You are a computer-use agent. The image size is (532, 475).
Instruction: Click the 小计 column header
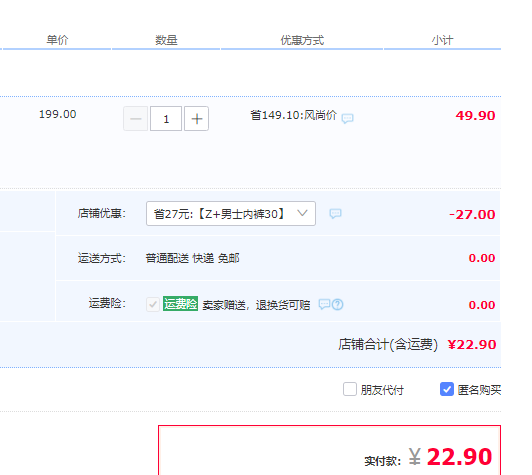(442, 40)
